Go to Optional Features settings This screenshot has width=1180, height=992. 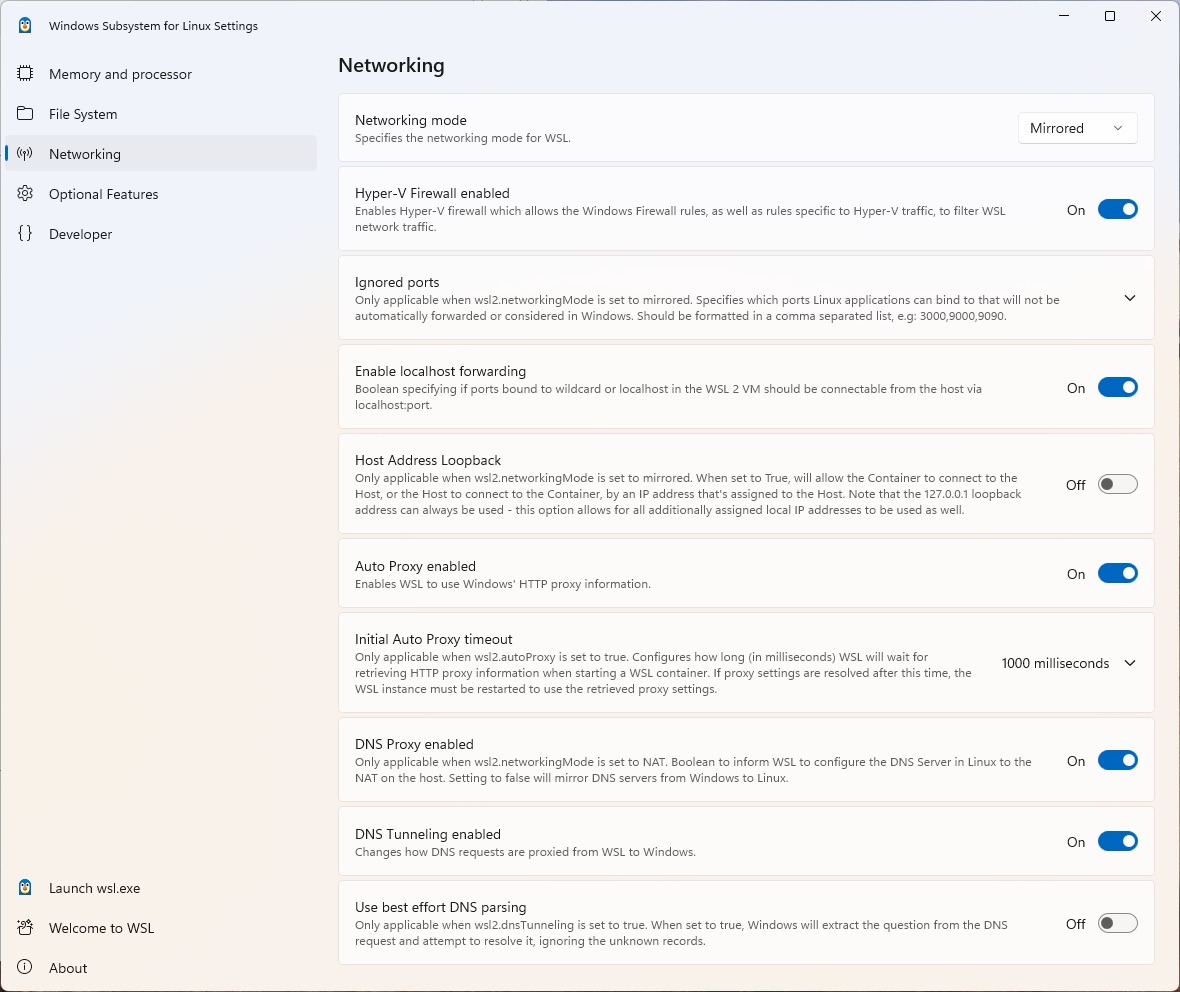[x=161, y=193]
